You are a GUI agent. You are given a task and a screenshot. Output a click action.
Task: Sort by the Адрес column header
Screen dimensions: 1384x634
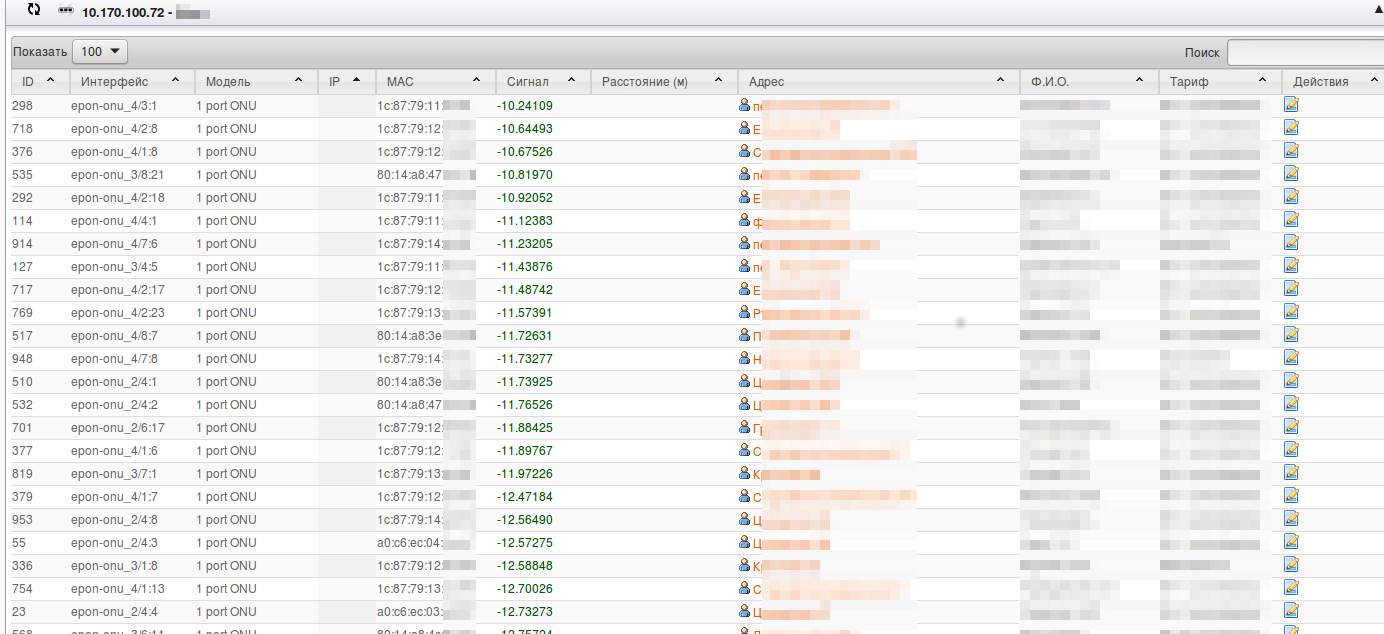point(878,82)
